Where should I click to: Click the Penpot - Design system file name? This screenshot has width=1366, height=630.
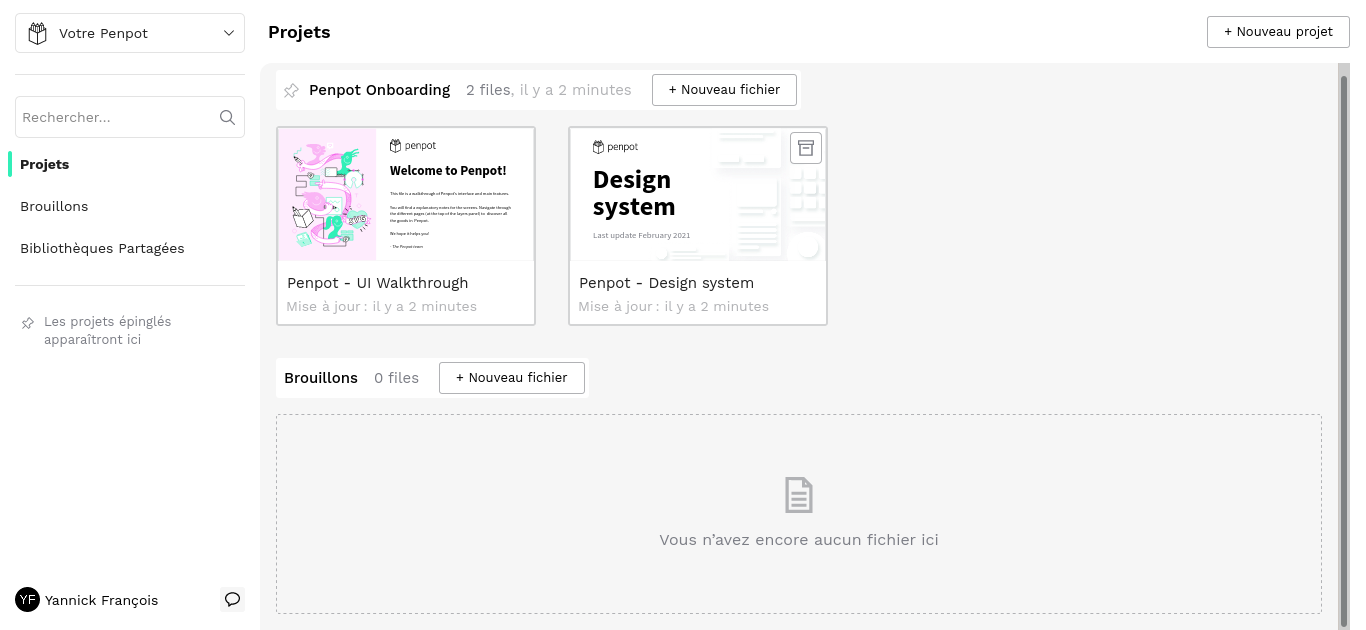tap(666, 283)
